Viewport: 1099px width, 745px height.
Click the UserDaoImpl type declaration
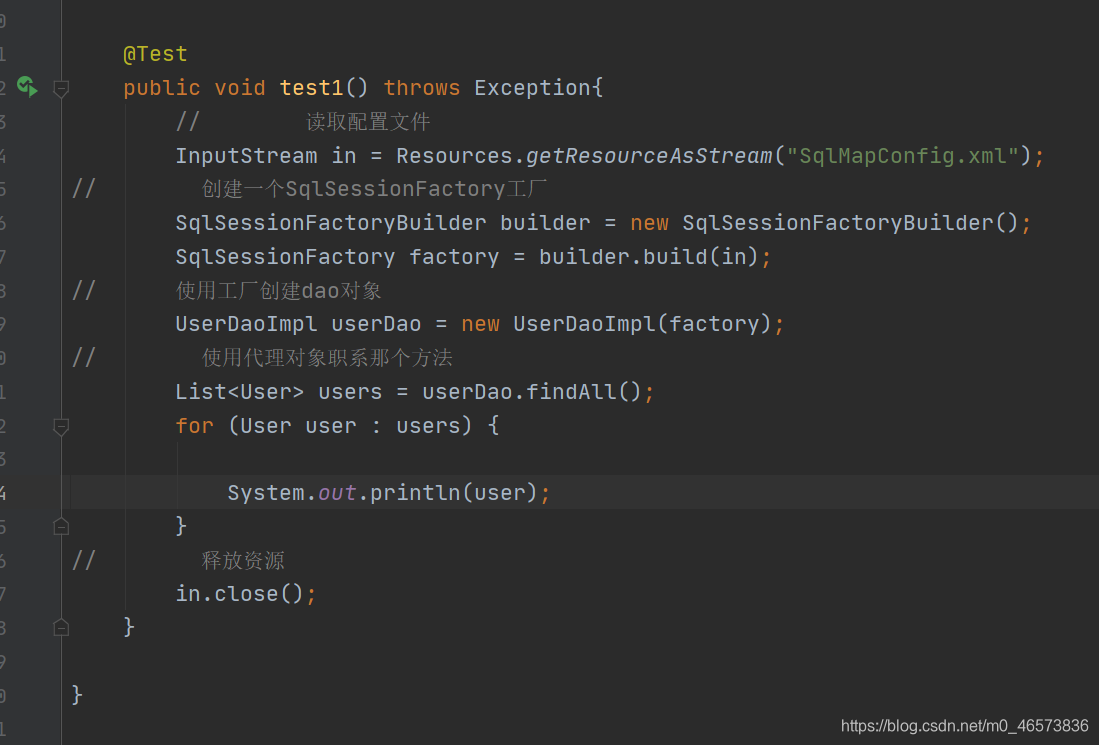(x=246, y=324)
